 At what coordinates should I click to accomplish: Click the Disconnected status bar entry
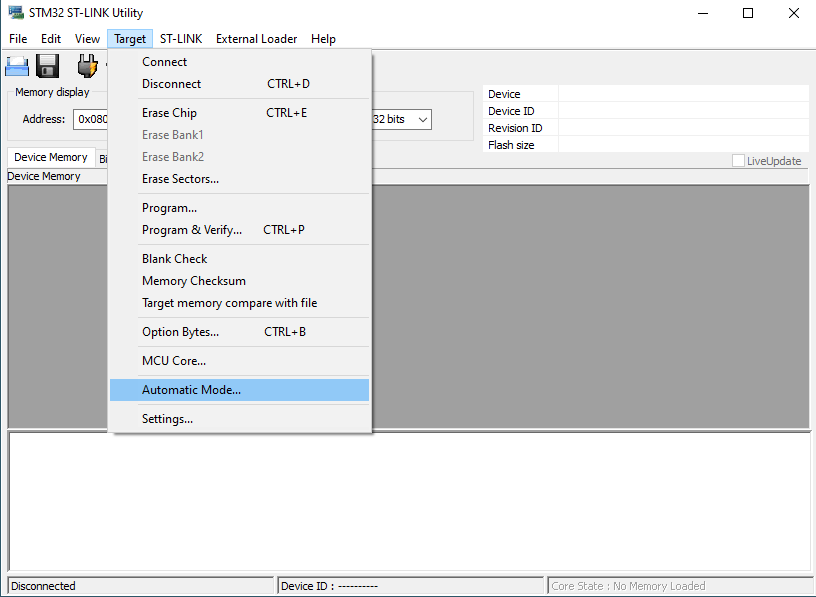pos(141,586)
